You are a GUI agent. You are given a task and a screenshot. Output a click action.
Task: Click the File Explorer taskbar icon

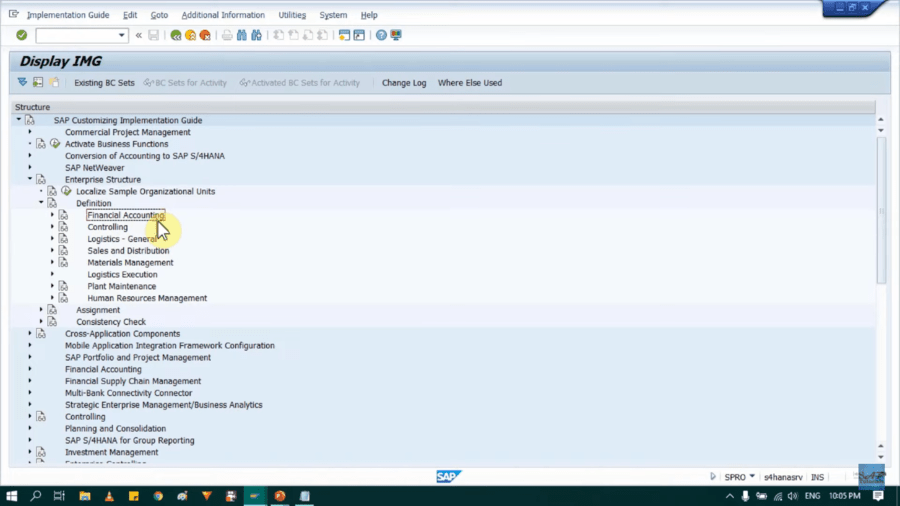point(85,496)
